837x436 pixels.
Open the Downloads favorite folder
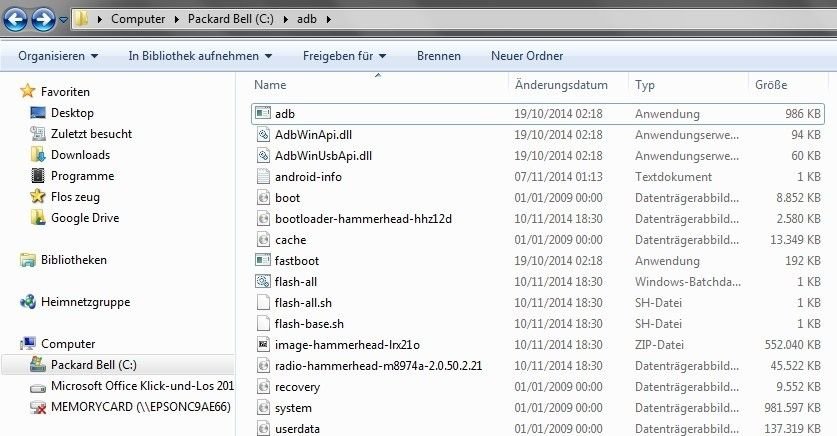(x=80, y=155)
